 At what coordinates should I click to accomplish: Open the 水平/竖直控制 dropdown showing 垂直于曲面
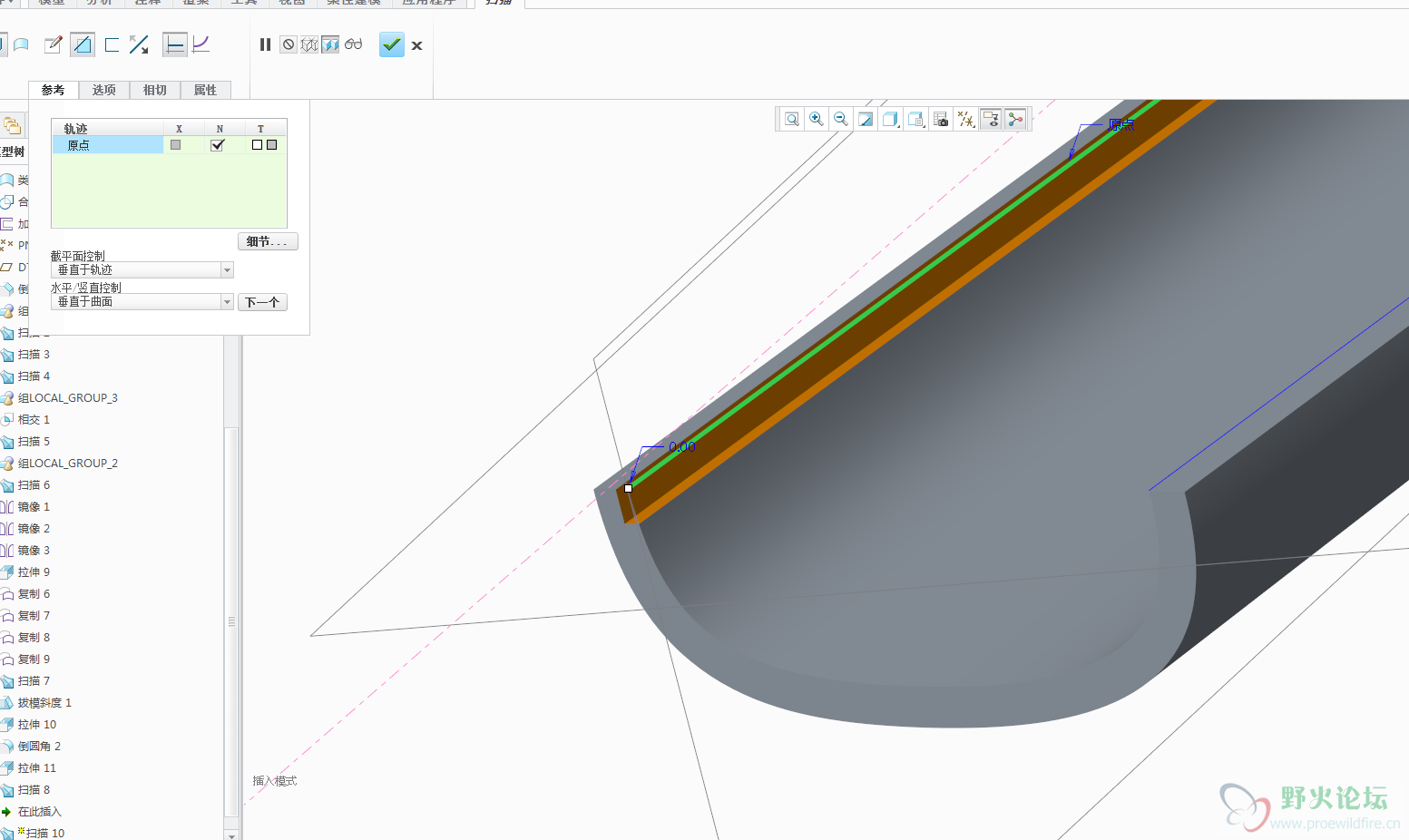tap(142, 302)
